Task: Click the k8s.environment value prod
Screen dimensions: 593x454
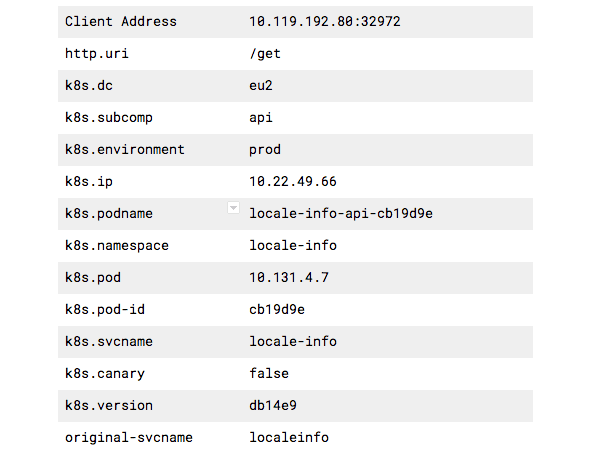Action: (x=265, y=150)
